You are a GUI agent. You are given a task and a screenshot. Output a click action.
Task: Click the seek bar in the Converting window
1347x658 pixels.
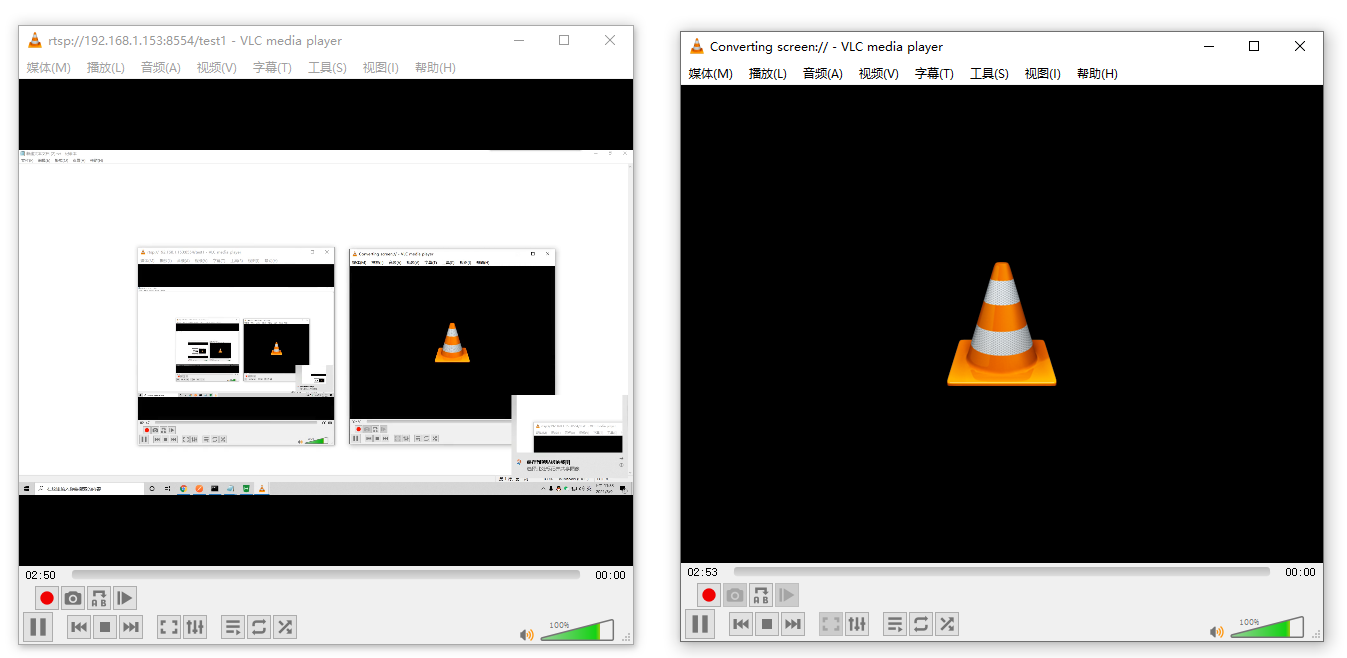tap(1002, 572)
